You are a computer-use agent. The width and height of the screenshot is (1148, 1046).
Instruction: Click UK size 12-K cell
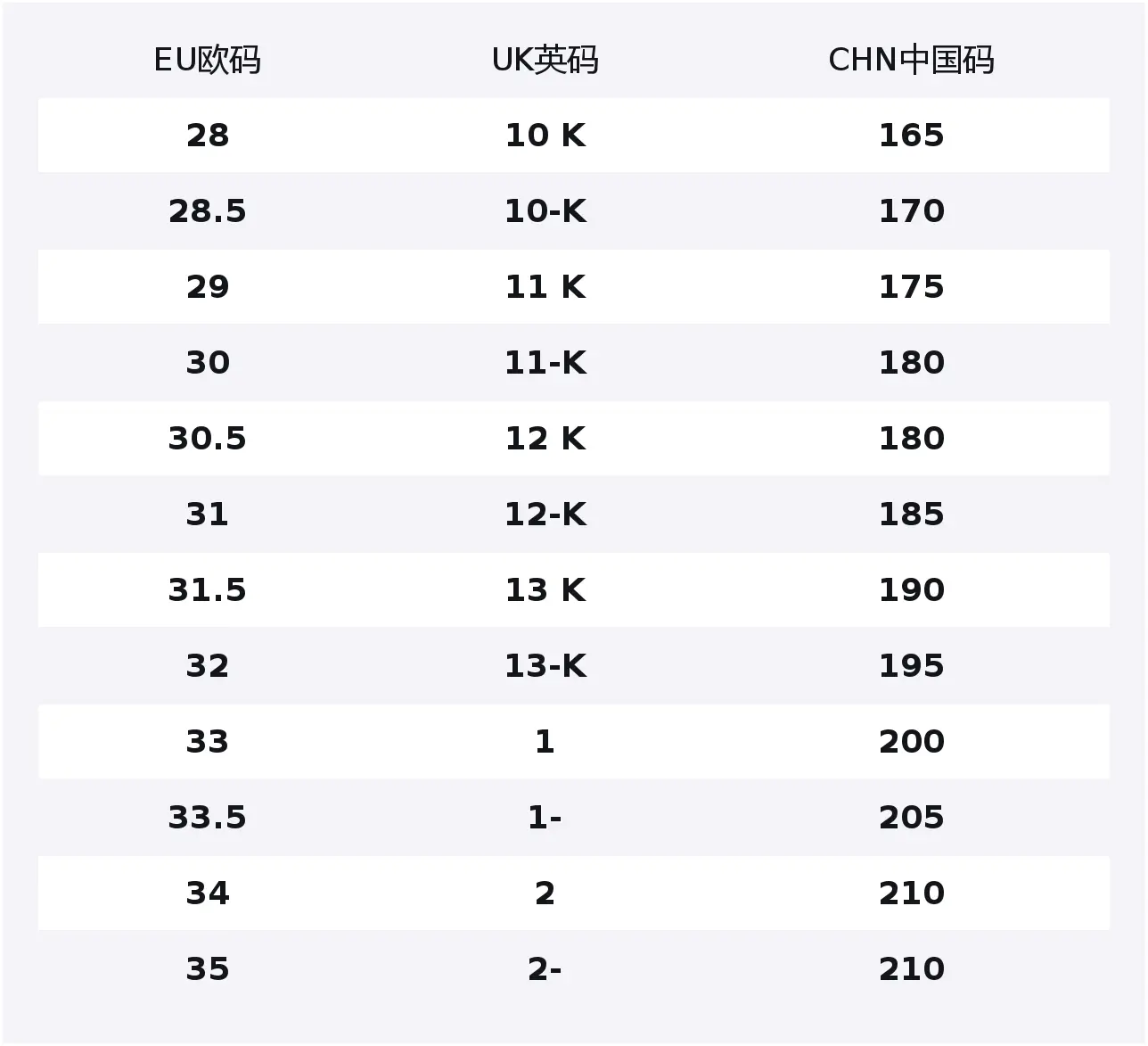click(545, 515)
